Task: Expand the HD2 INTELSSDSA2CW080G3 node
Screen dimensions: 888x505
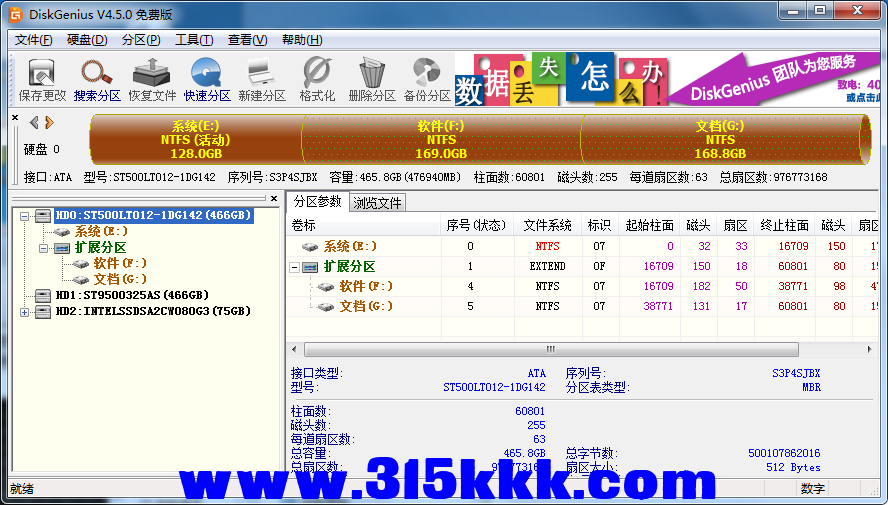Action: (24, 312)
